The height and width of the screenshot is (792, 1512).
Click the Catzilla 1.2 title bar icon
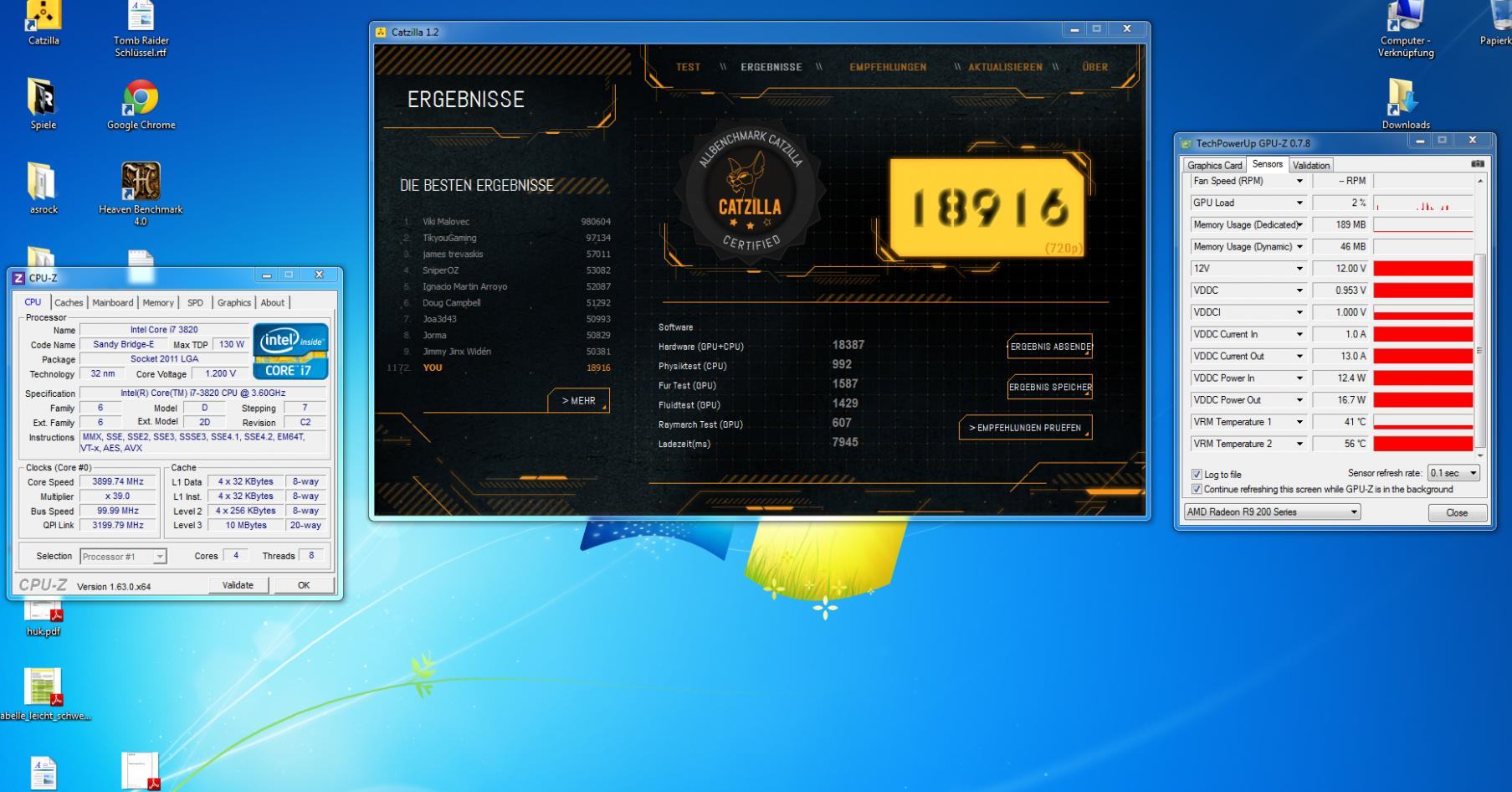tap(381, 32)
